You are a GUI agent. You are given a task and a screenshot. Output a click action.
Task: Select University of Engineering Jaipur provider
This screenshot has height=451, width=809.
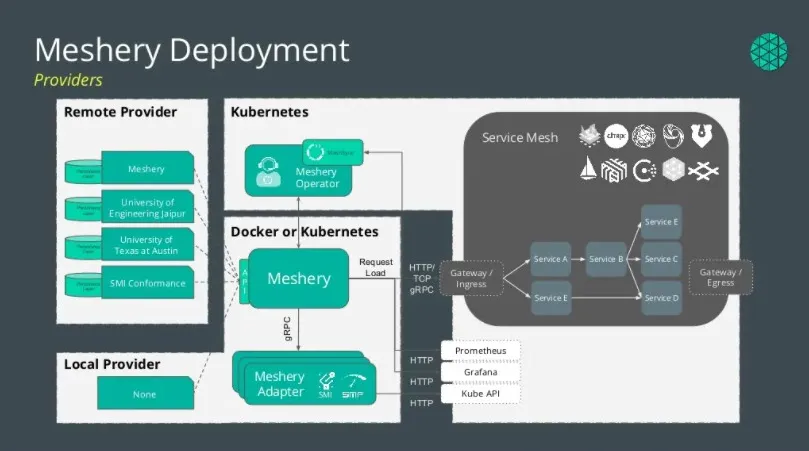pos(146,209)
